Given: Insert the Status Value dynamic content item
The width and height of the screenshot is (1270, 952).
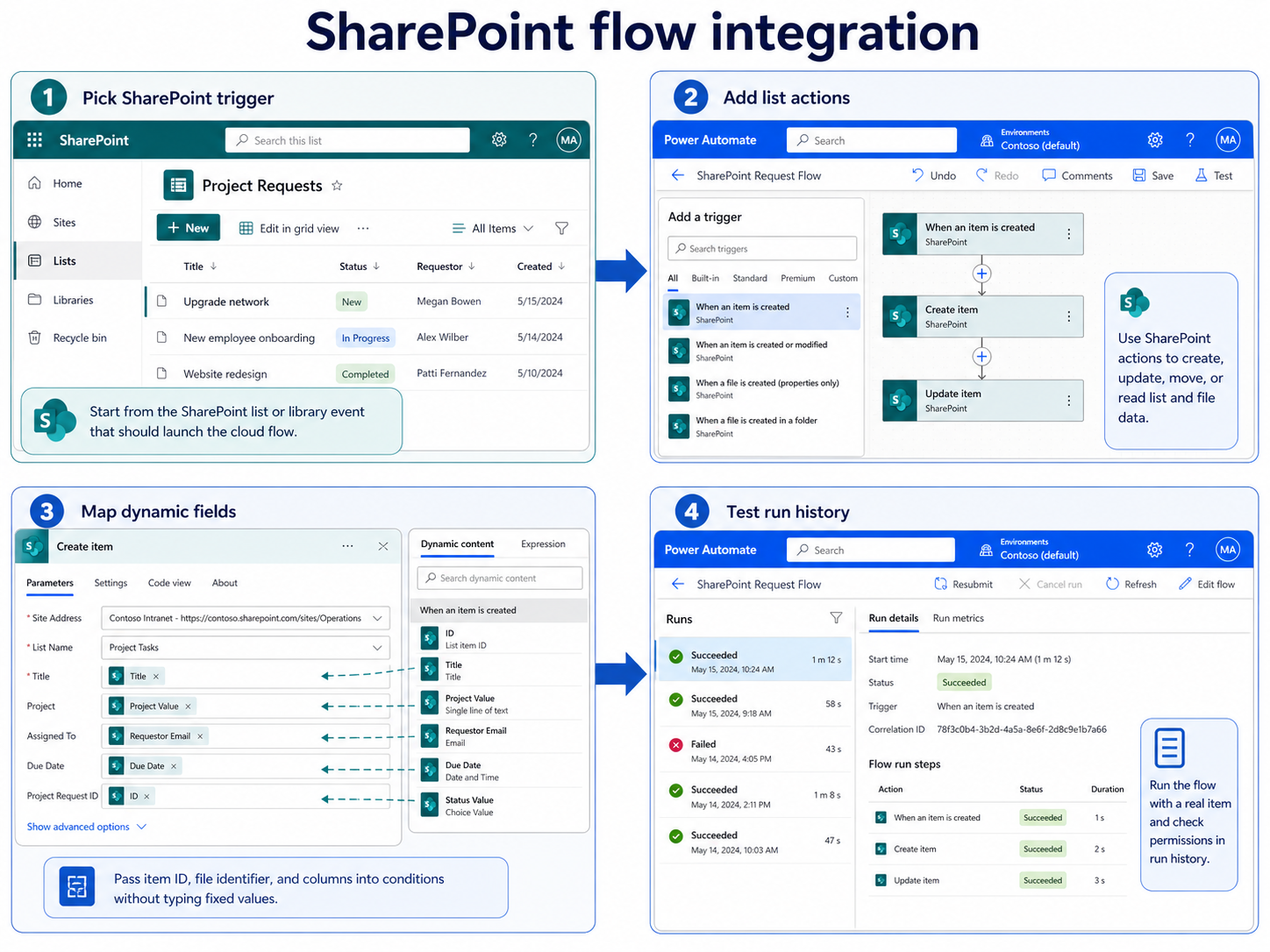Looking at the screenshot, I should click(500, 806).
